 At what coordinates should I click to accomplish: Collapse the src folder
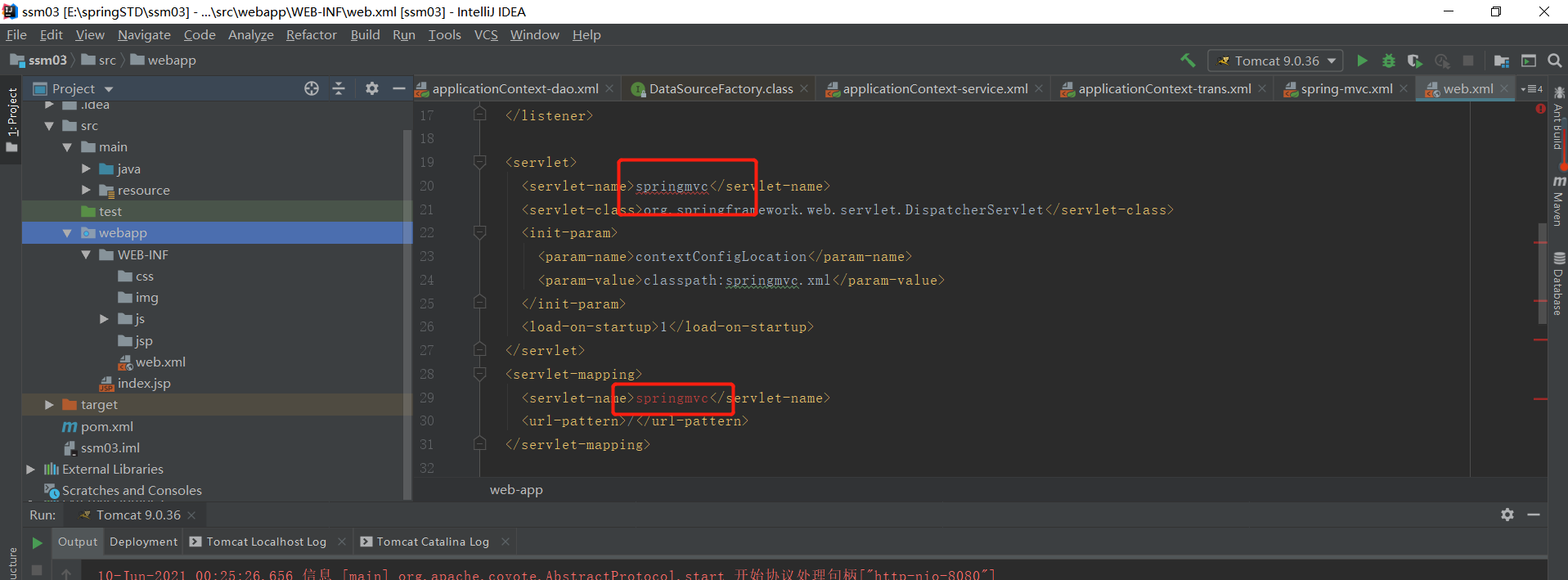coord(49,126)
